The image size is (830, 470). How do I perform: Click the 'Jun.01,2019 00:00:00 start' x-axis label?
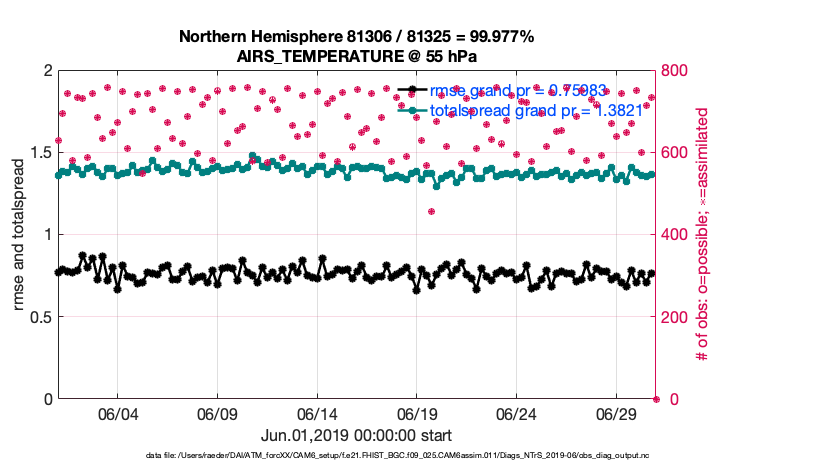click(356, 435)
